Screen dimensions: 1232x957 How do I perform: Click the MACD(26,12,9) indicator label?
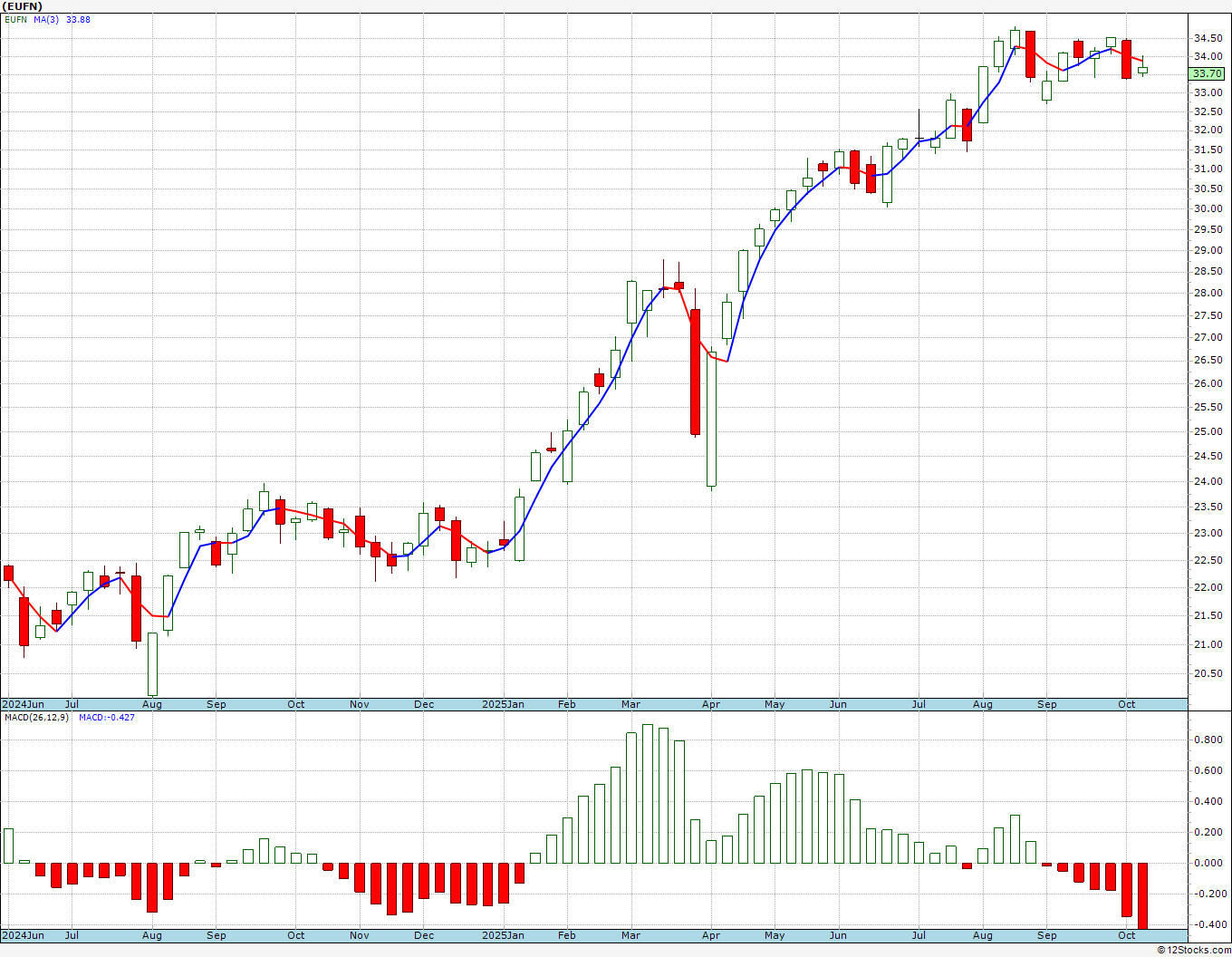37,717
